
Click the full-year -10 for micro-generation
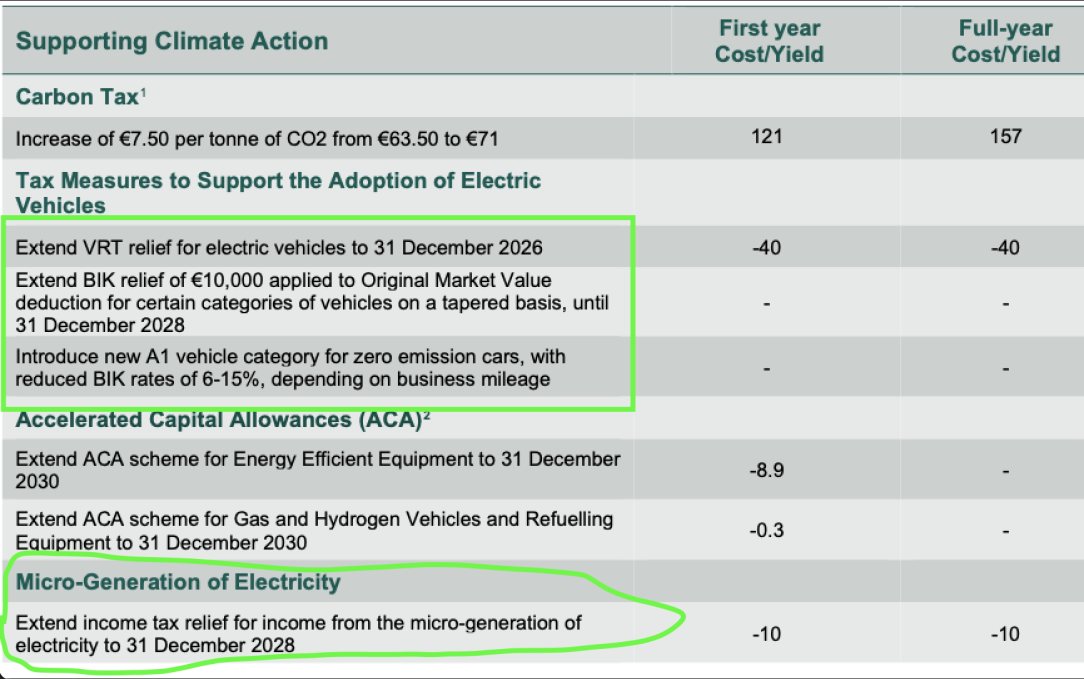[1005, 633]
